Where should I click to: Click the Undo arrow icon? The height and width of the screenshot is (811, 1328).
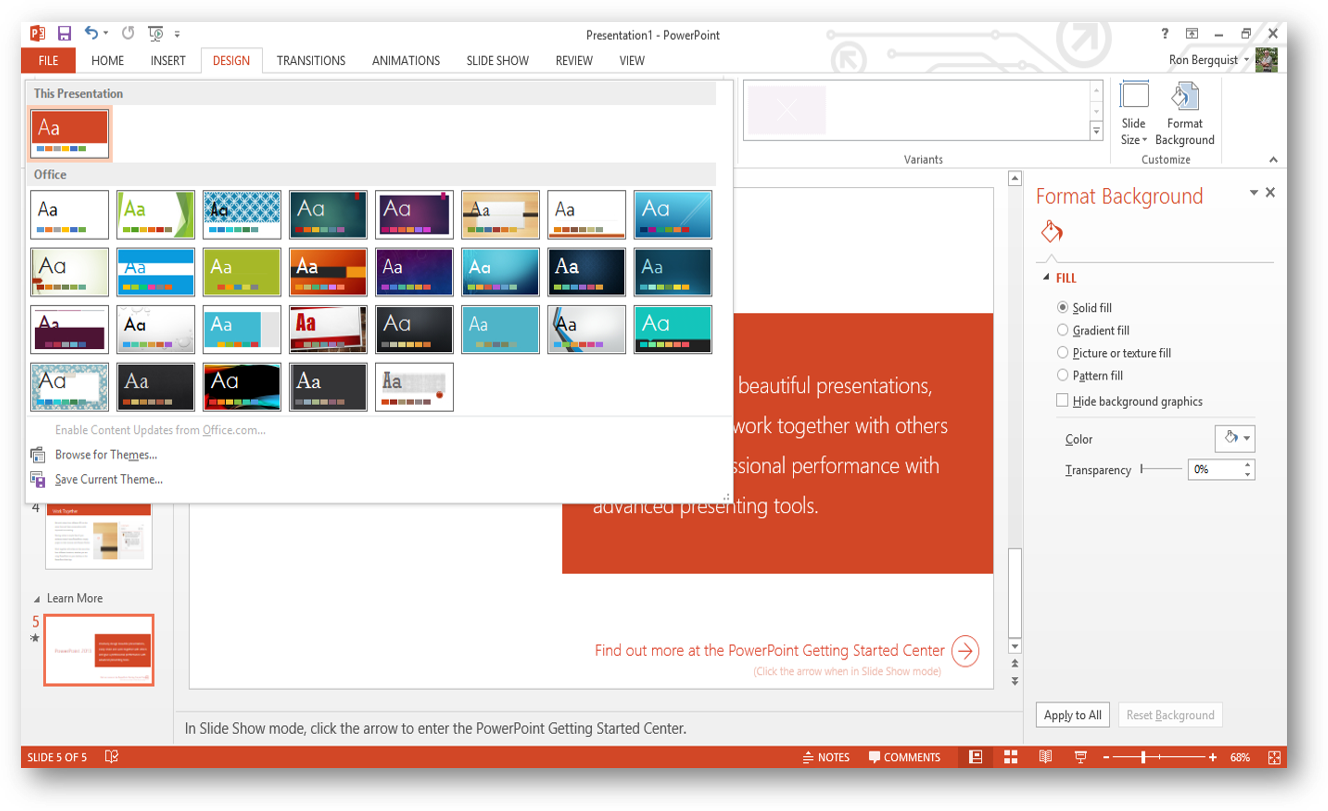point(91,34)
